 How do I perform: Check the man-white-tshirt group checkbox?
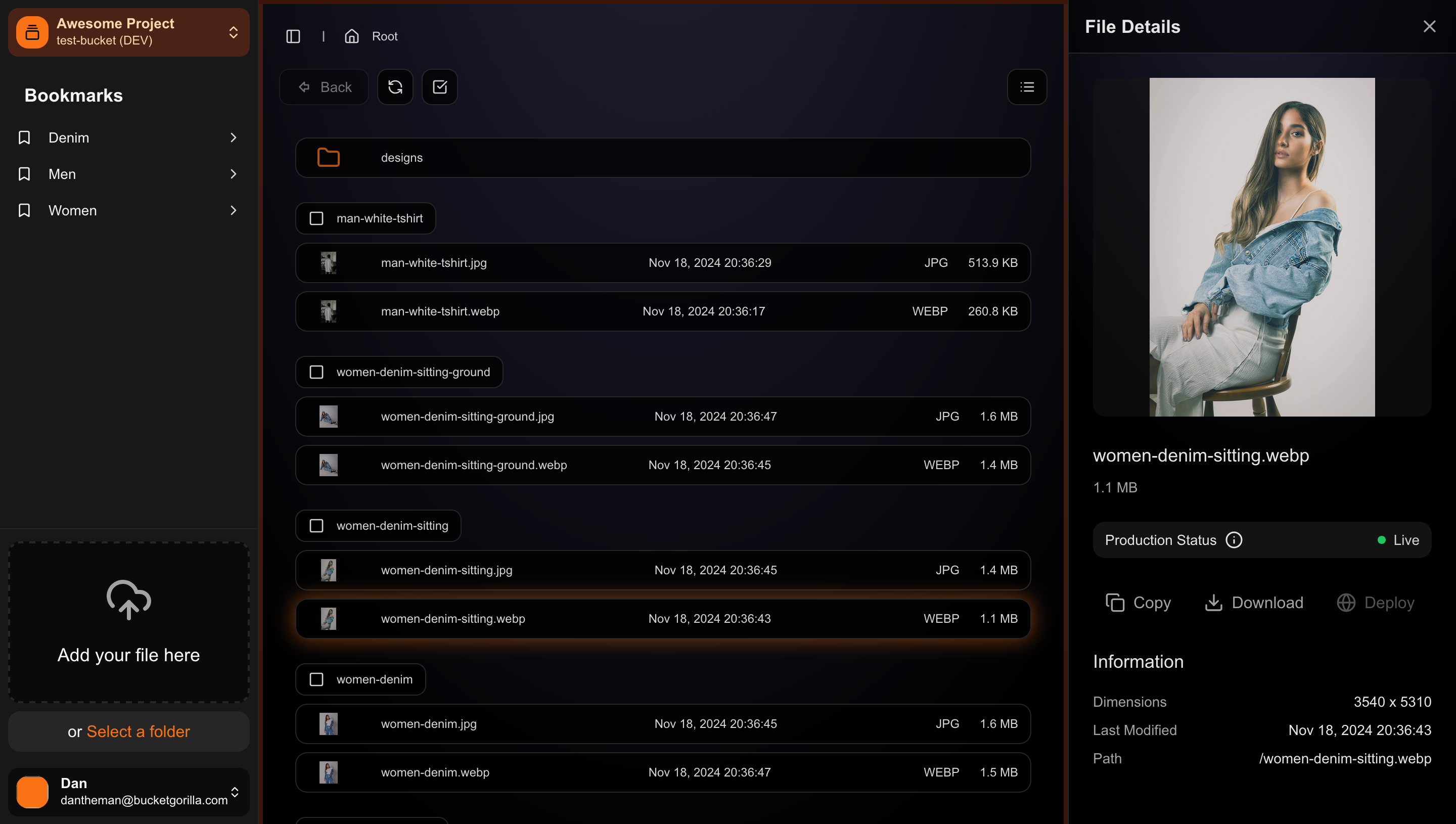point(316,218)
